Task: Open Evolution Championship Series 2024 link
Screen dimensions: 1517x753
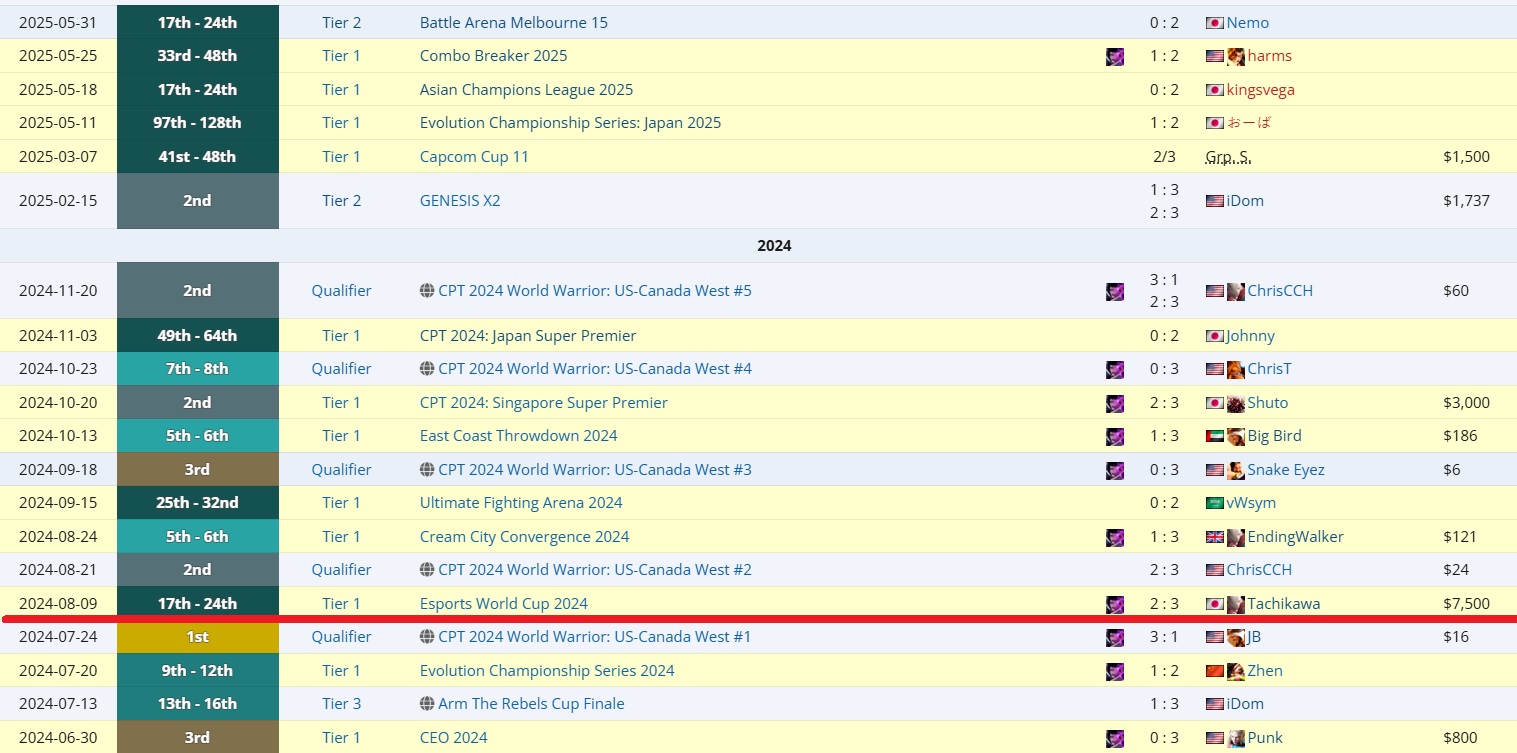Action: pos(547,671)
